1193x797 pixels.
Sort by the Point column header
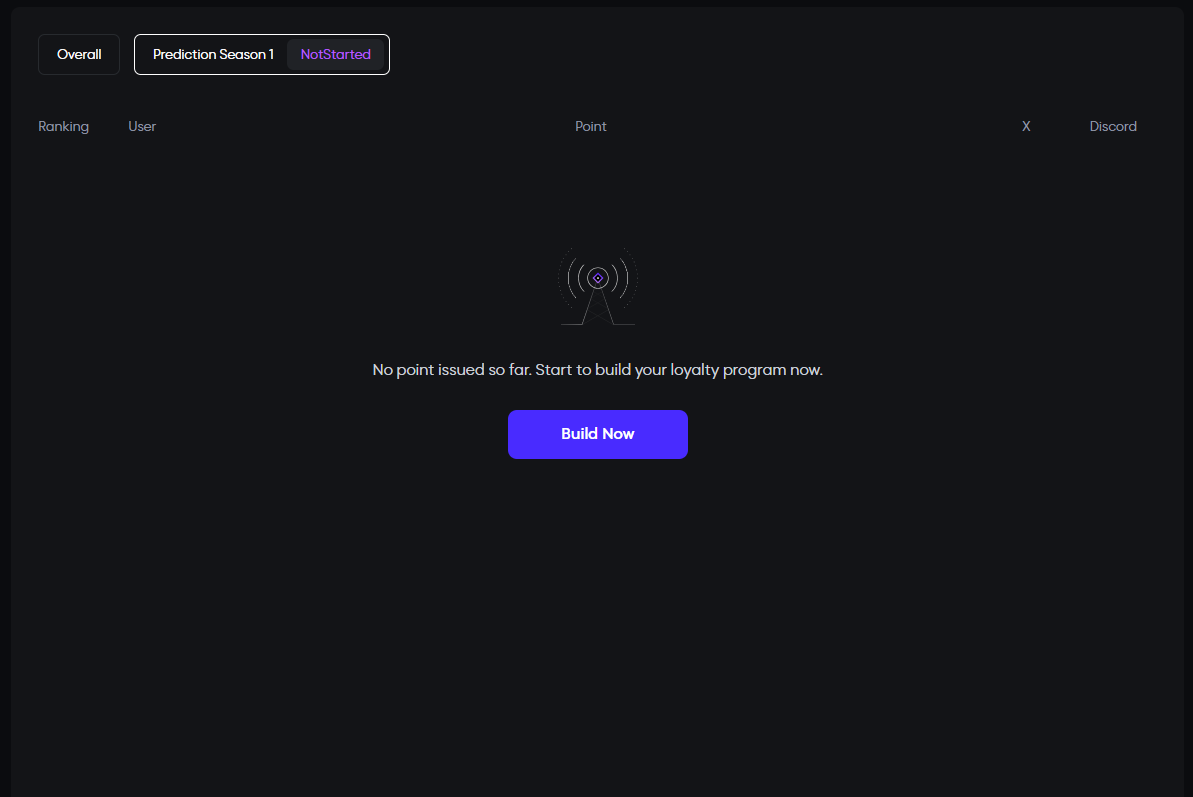point(590,127)
